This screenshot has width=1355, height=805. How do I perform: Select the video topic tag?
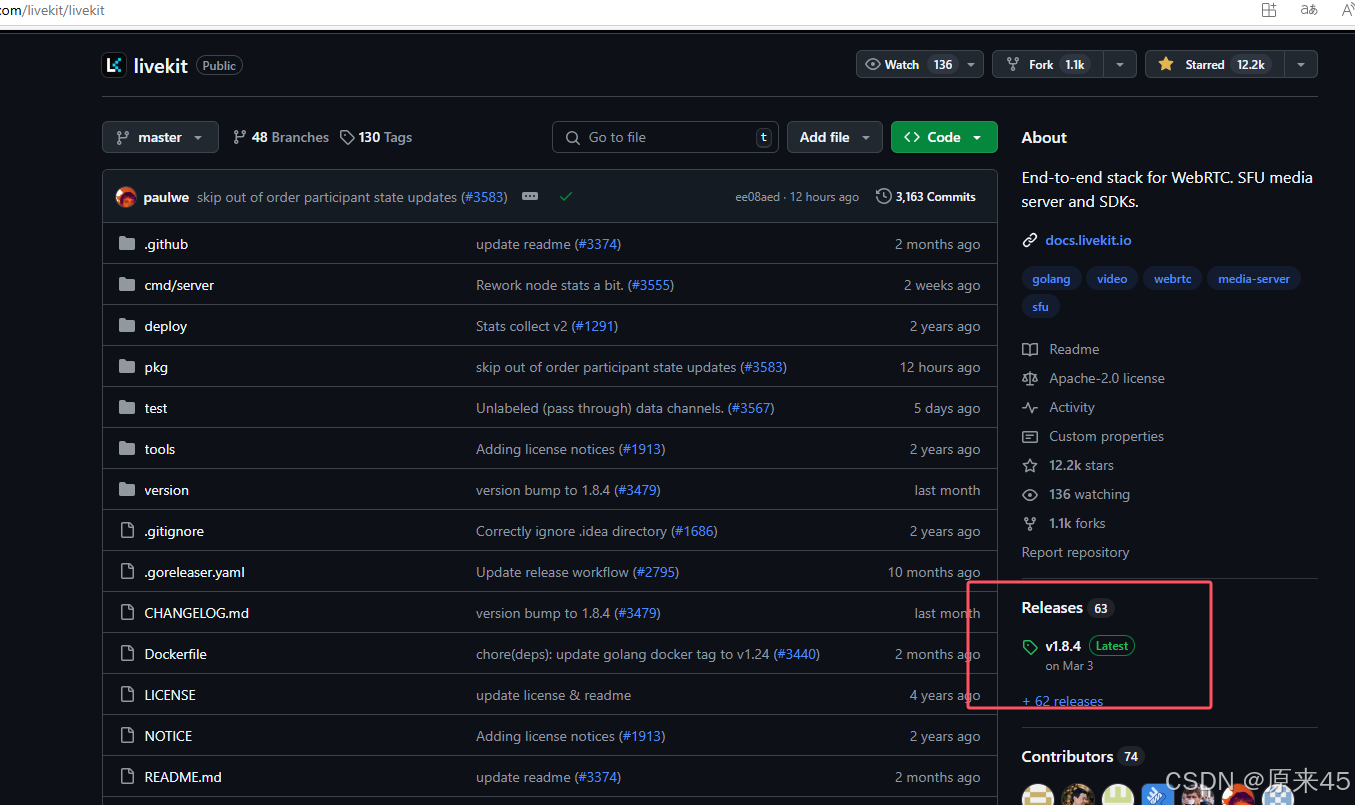point(1112,279)
